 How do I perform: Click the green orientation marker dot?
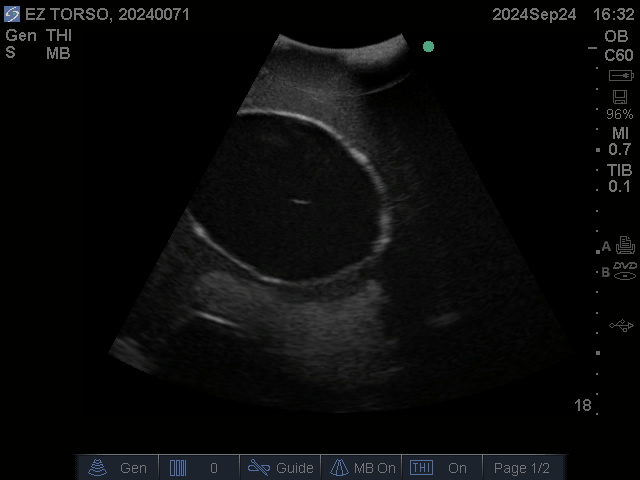click(x=428, y=47)
